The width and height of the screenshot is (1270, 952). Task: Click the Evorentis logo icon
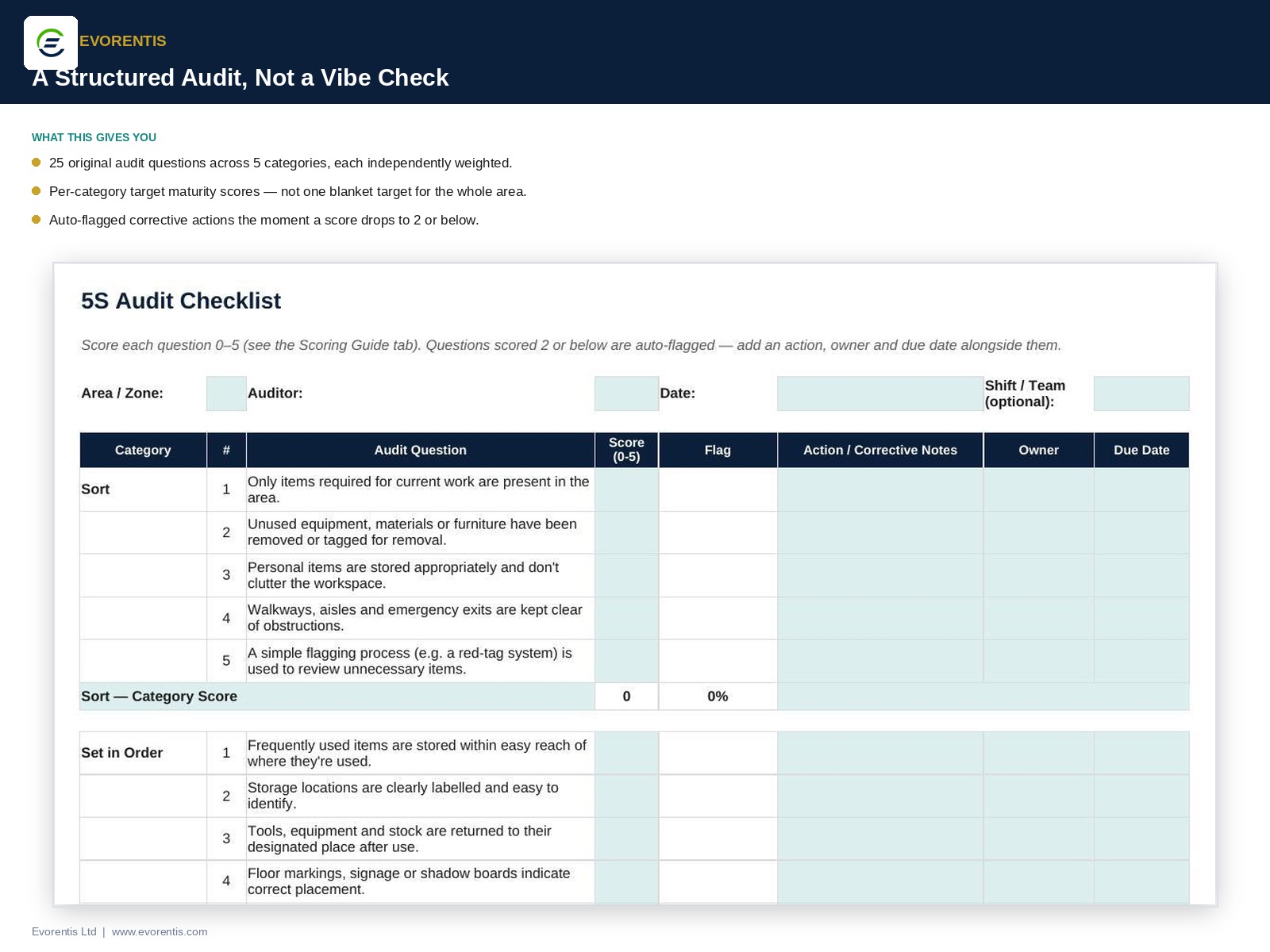coord(51,43)
